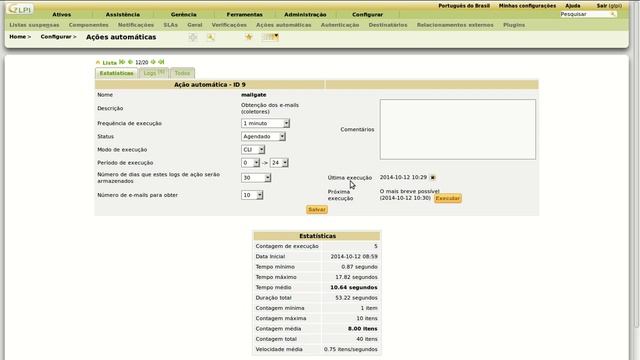This screenshot has width=640, height=360.
Task: Open the Ativos menu
Action: tap(62, 14)
